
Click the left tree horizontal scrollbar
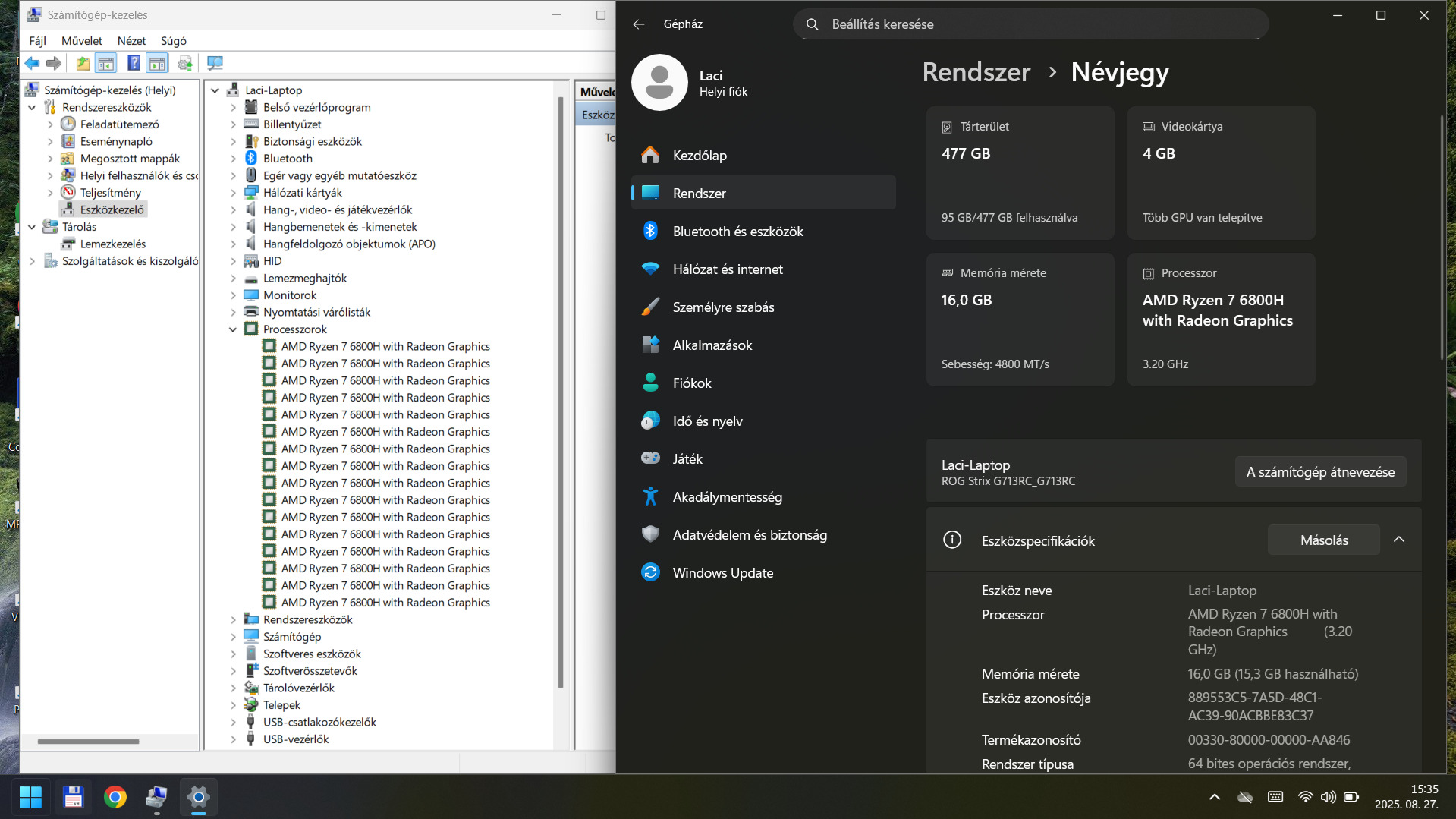pyautogui.click(x=88, y=742)
